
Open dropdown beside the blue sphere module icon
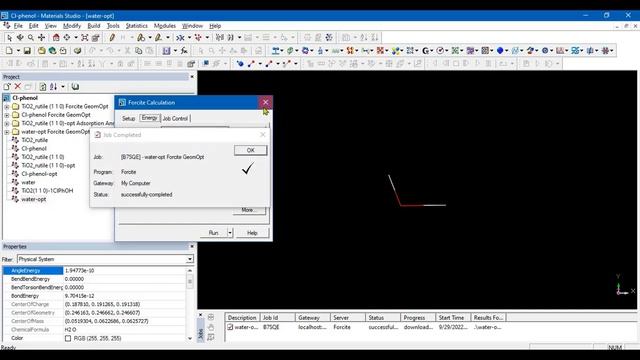pyautogui.click(x=507, y=51)
